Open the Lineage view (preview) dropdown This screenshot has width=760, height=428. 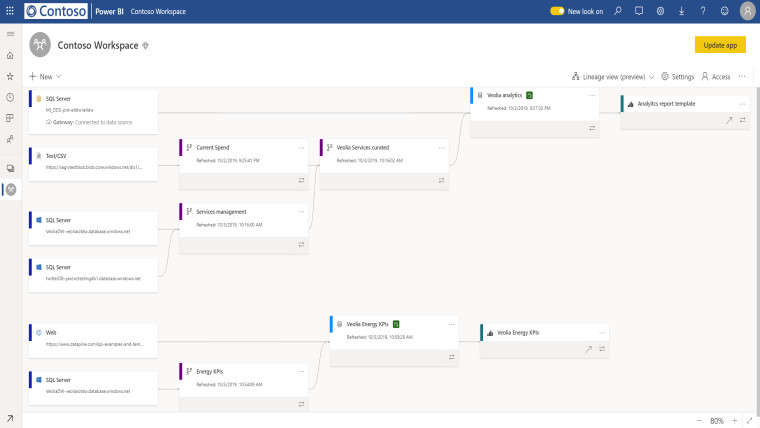[x=613, y=77]
